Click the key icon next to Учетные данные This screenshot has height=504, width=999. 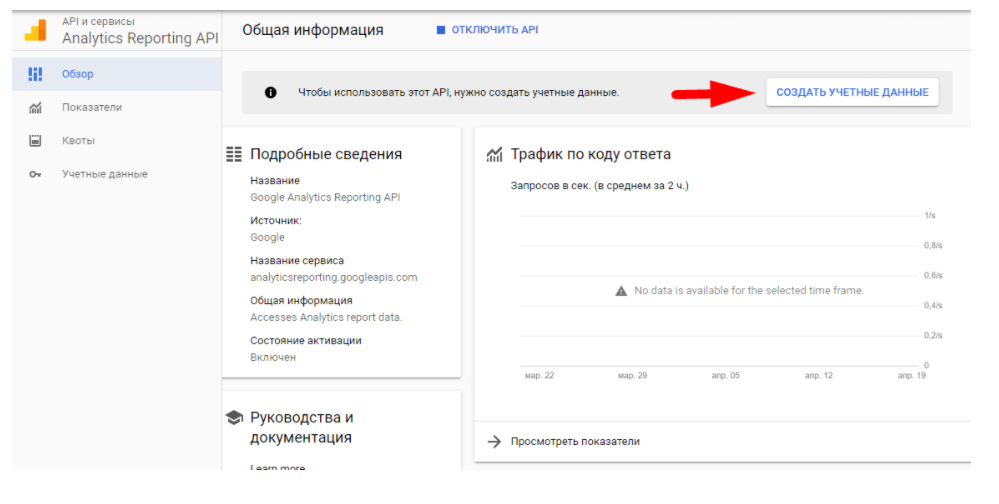(35, 174)
